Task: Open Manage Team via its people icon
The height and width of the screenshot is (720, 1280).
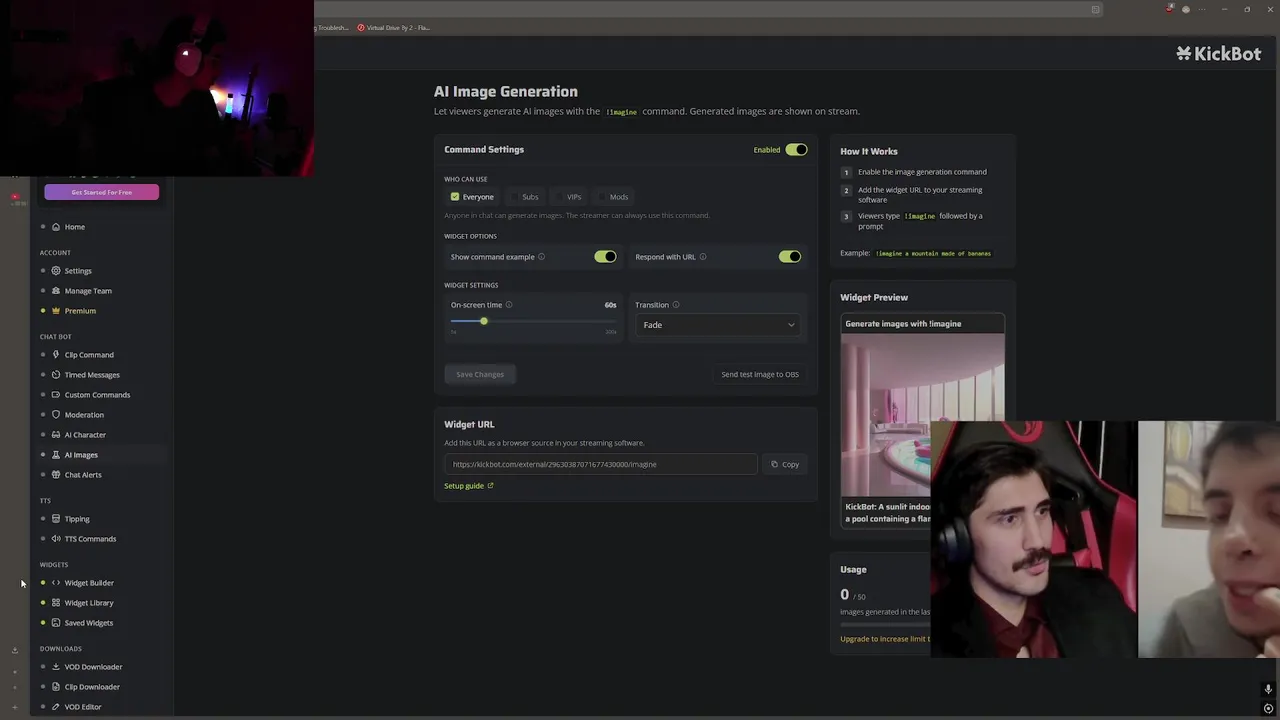Action: pyautogui.click(x=56, y=291)
